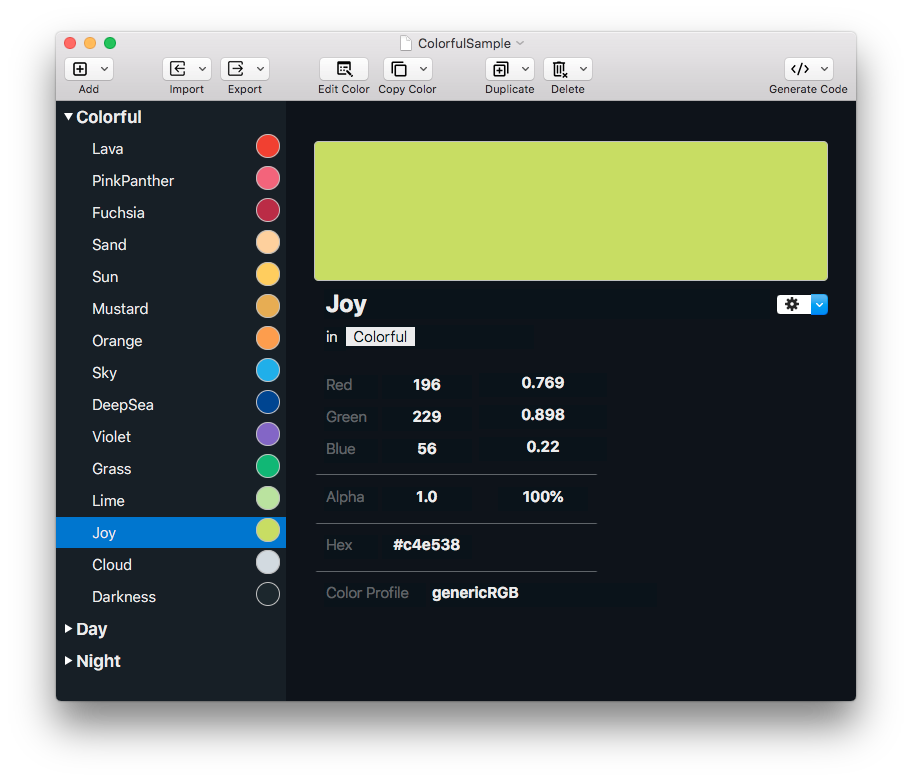Collapse the Colorful group
The width and height of the screenshot is (912, 781).
click(x=67, y=116)
